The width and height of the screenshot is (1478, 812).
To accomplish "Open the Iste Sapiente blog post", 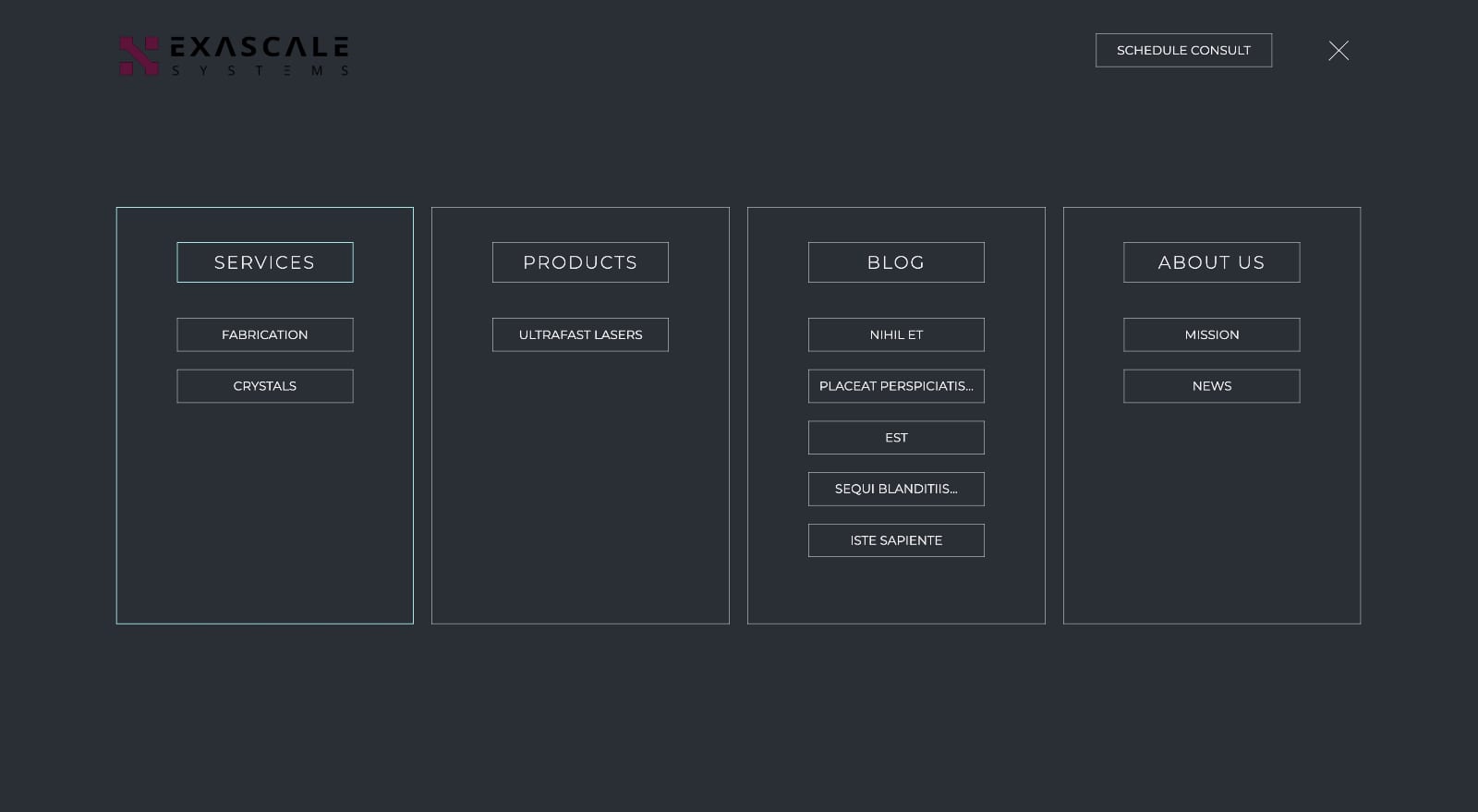I will pos(896,540).
